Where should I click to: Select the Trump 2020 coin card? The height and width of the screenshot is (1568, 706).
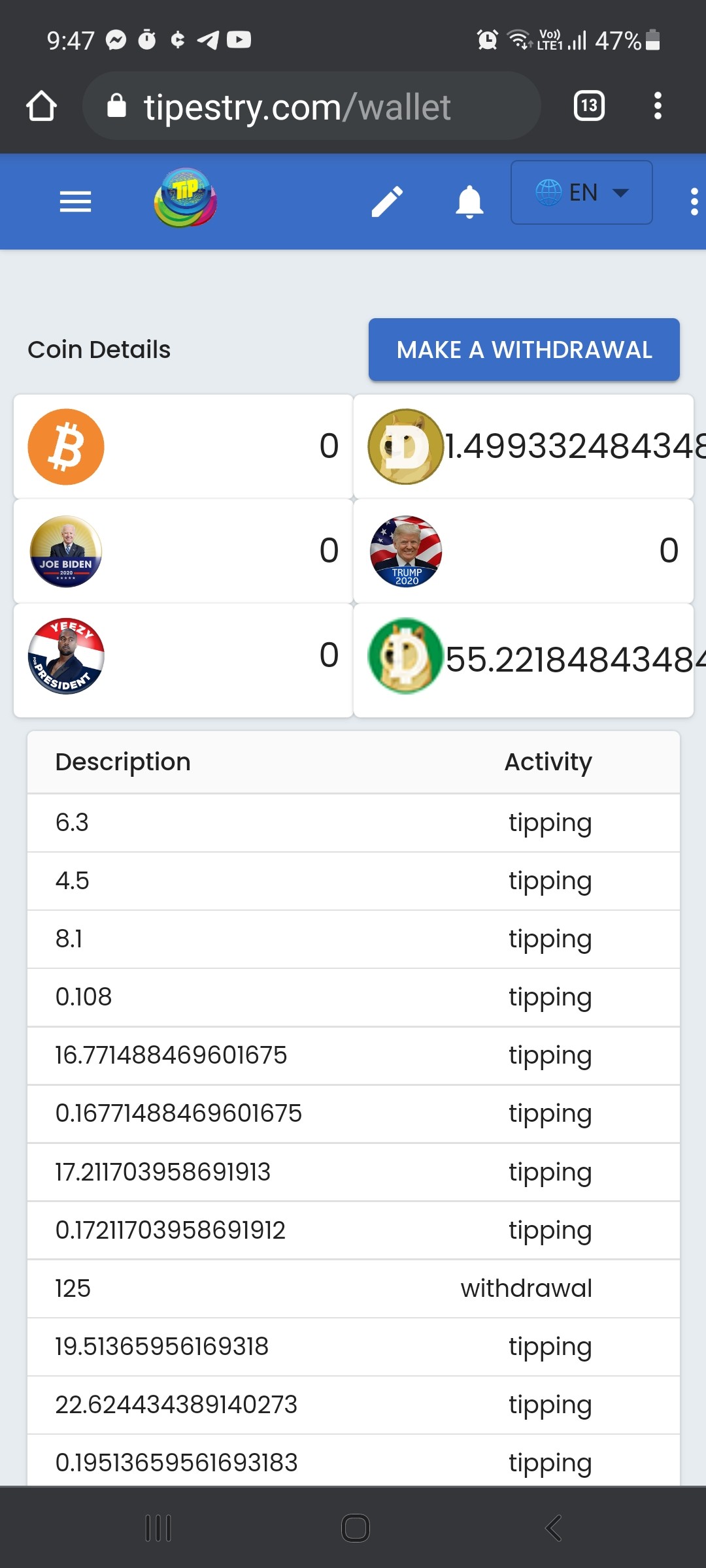(x=524, y=551)
